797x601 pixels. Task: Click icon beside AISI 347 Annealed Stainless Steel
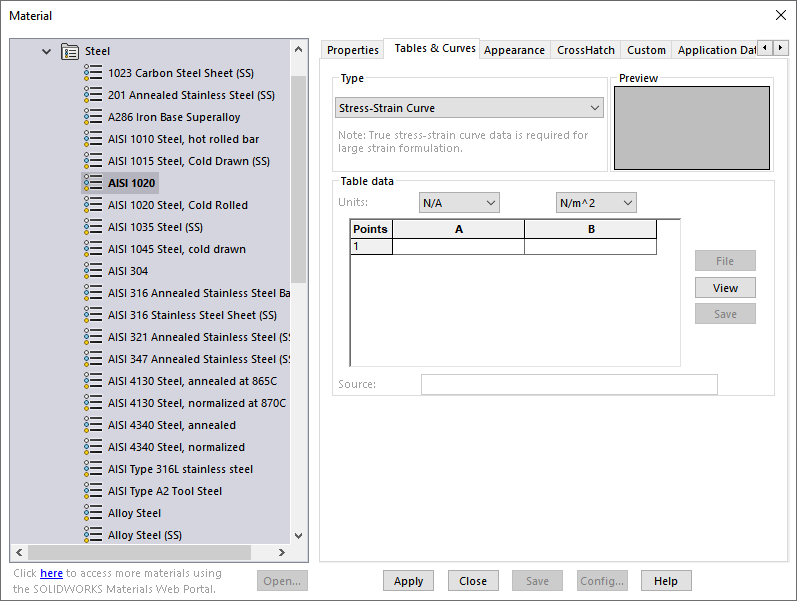93,359
